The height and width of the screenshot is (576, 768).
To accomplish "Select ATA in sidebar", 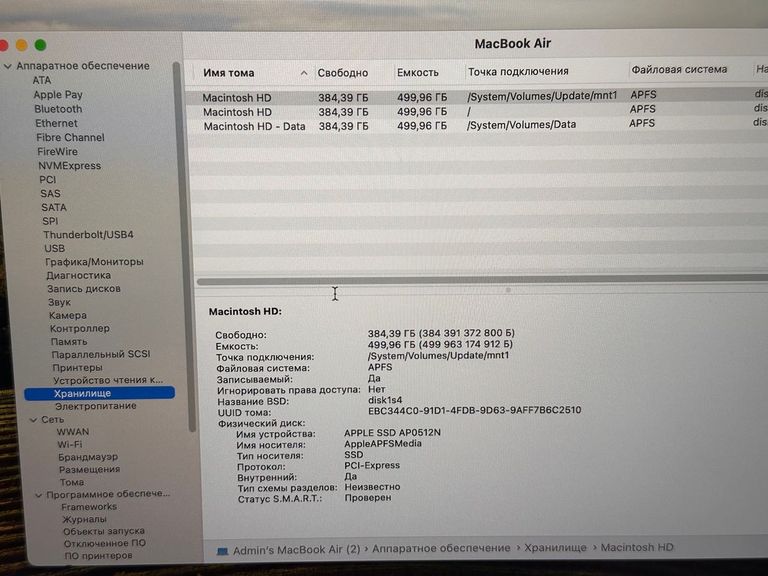I will 42,80.
